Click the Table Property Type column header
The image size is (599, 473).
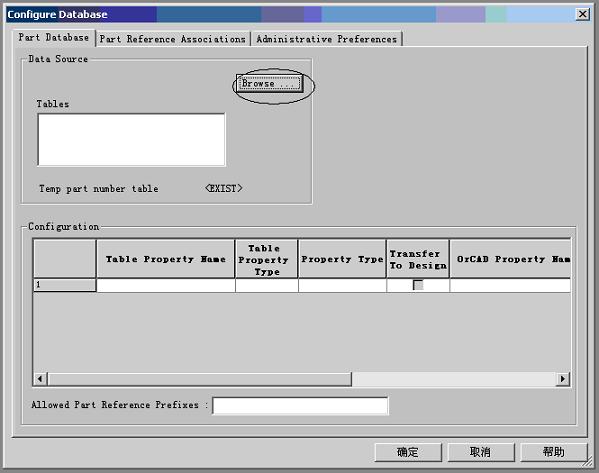267,259
